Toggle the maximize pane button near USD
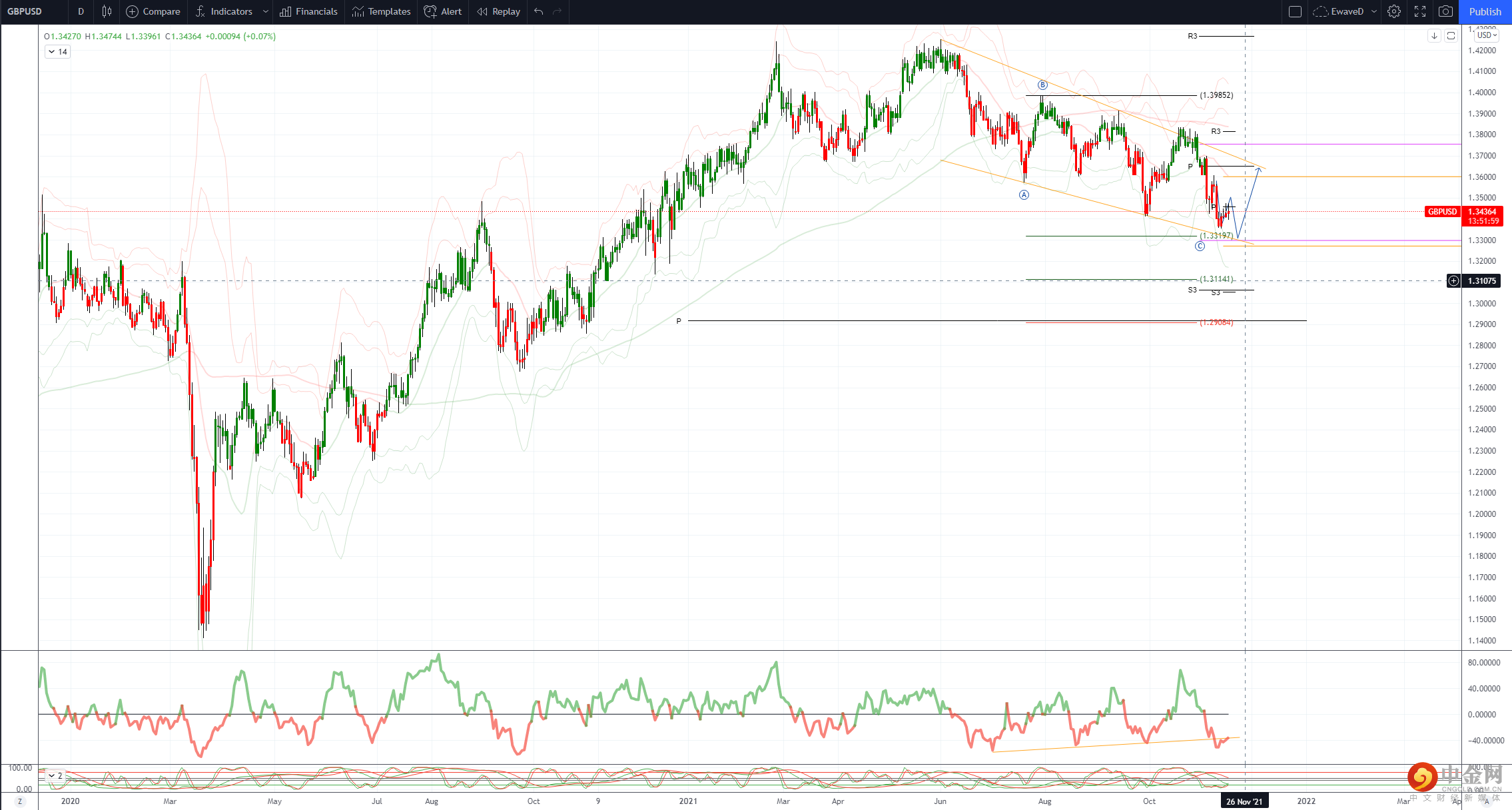Viewport: 1512px width, 810px height. pos(1451,35)
